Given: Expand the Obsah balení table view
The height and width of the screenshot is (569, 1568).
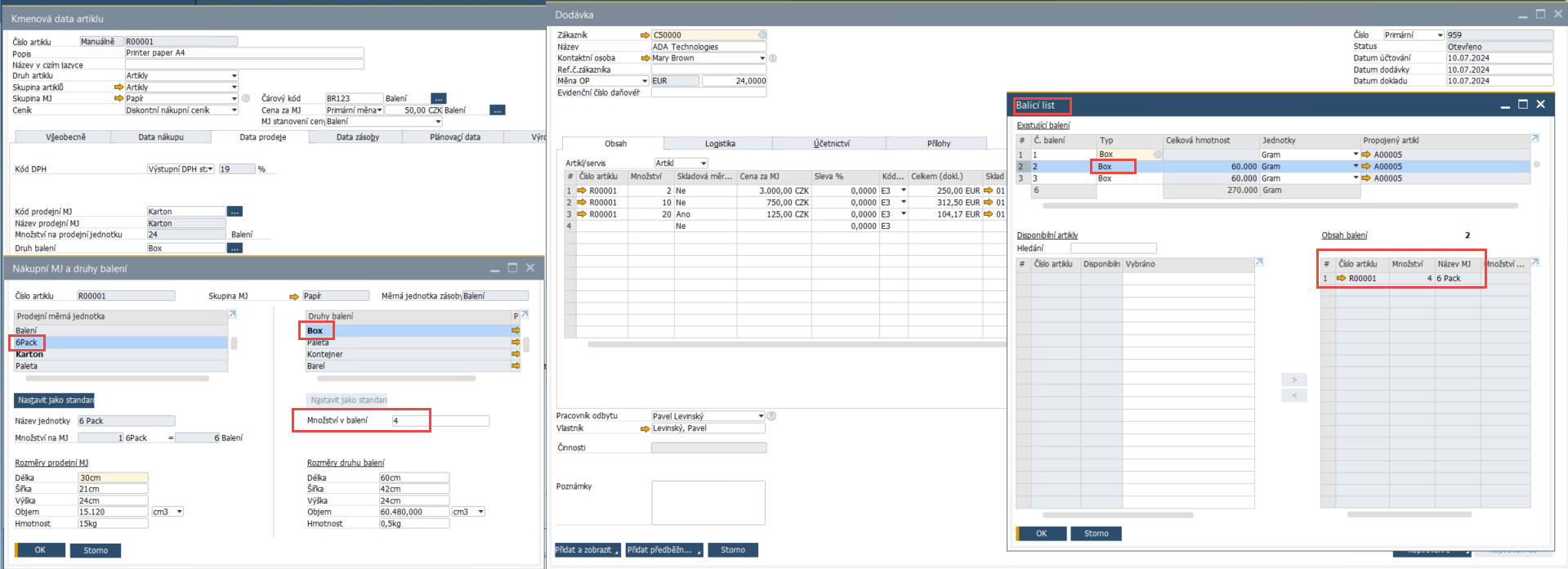Looking at the screenshot, I should point(1534,262).
